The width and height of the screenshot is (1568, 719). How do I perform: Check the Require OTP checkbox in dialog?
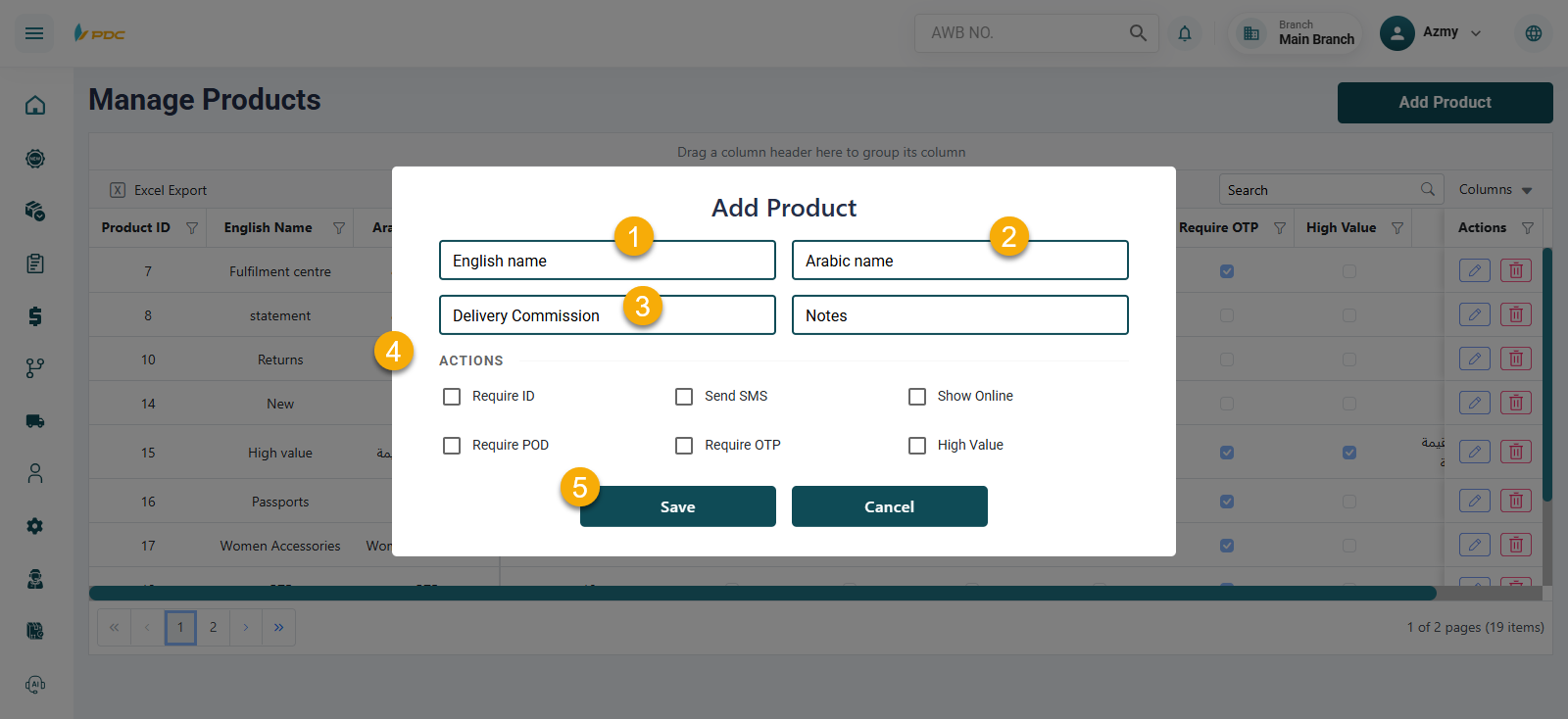click(684, 446)
